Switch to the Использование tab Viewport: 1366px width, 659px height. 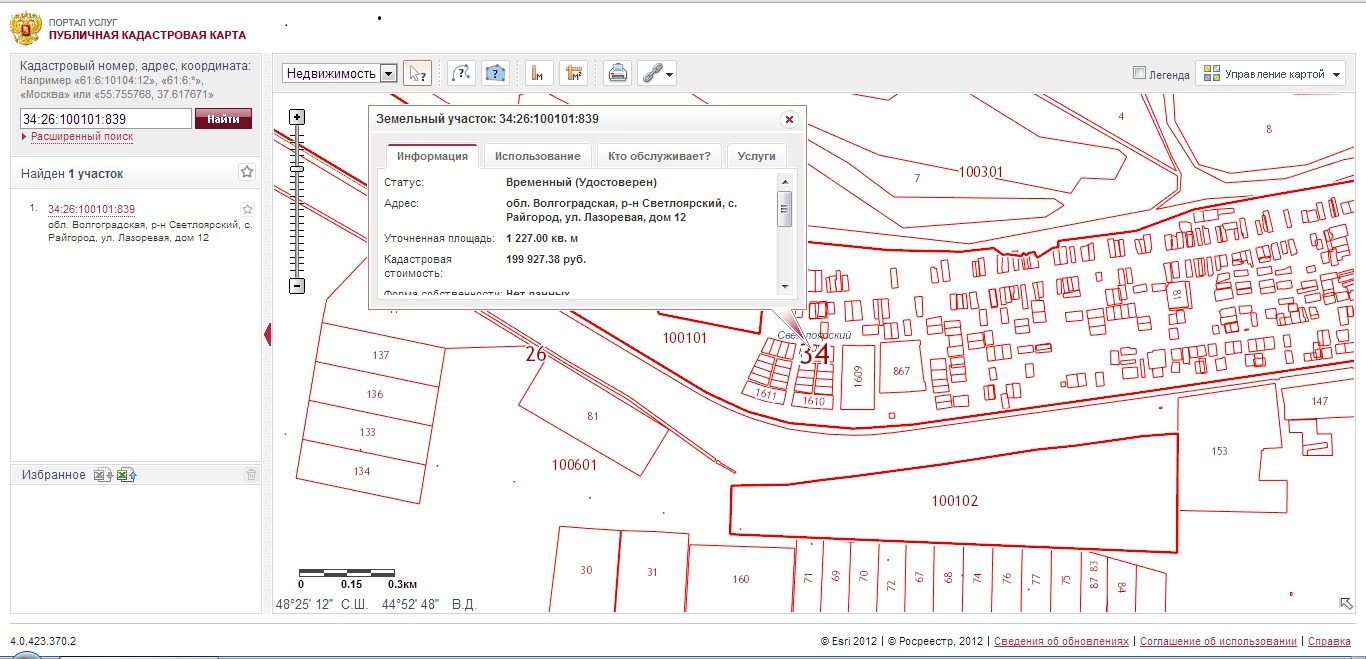pos(537,156)
